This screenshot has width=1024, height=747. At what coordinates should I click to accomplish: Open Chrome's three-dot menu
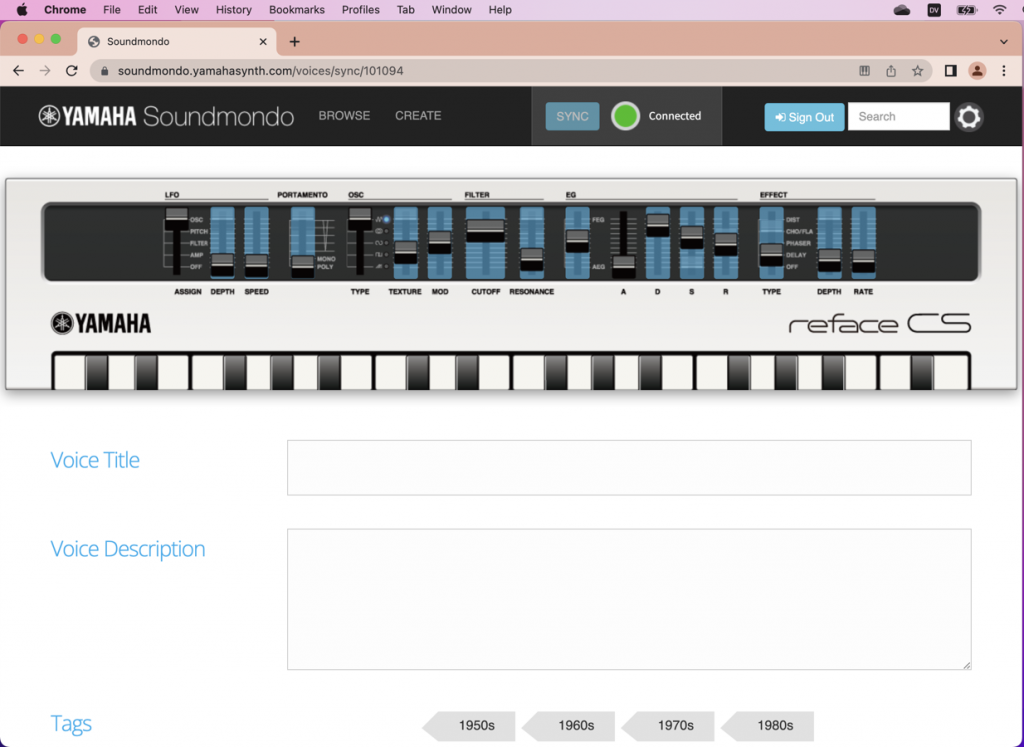coord(1003,71)
